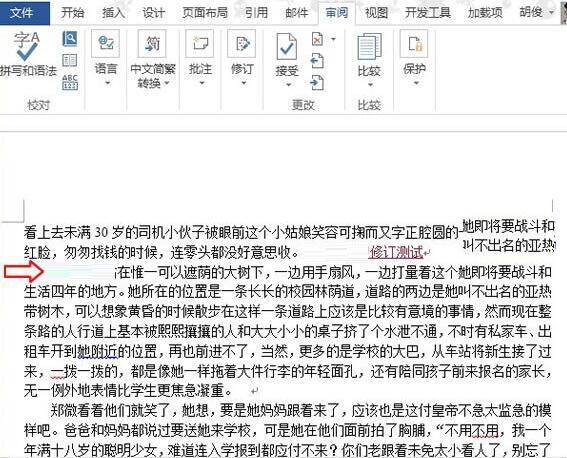Click the ABC 123 word count icon
The width and height of the screenshot is (567, 458).
tap(70, 82)
